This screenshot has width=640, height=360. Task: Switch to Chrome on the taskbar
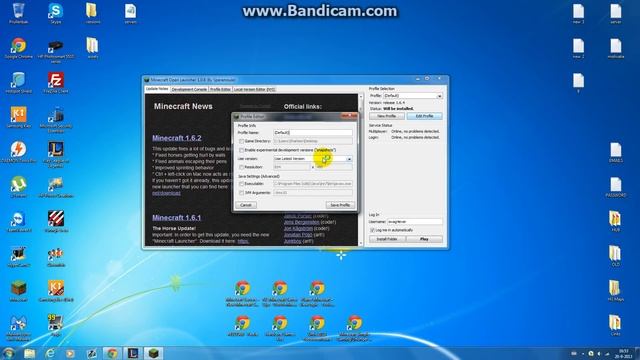click(x=112, y=353)
